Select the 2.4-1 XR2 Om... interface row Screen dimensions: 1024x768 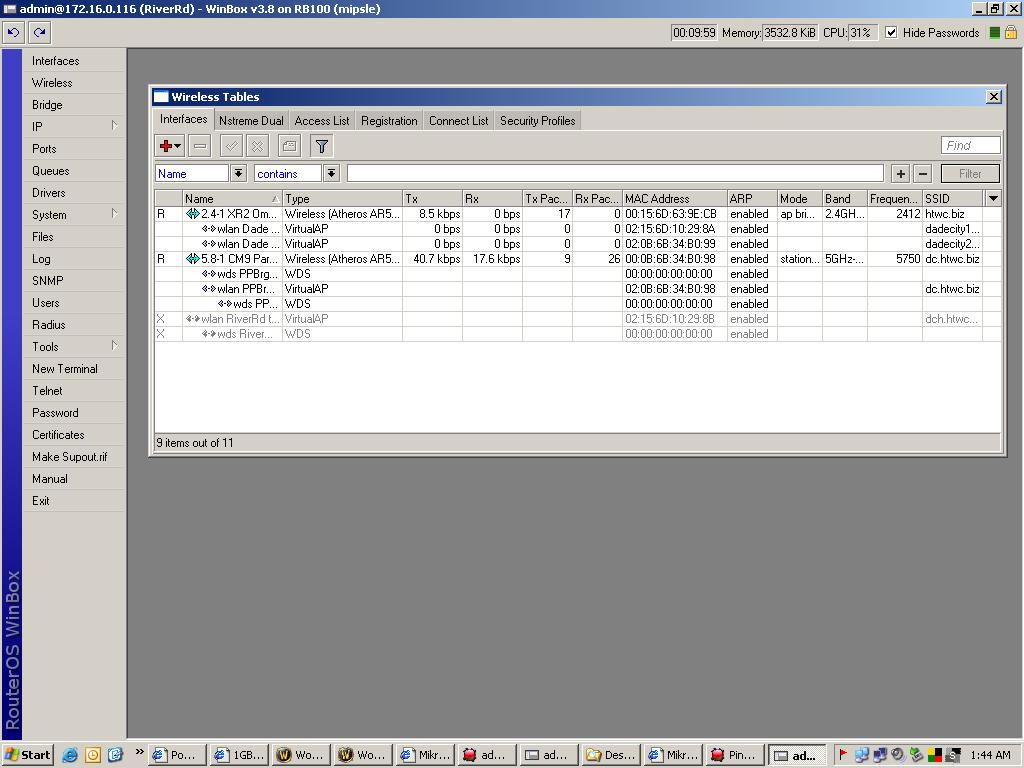tap(577, 214)
